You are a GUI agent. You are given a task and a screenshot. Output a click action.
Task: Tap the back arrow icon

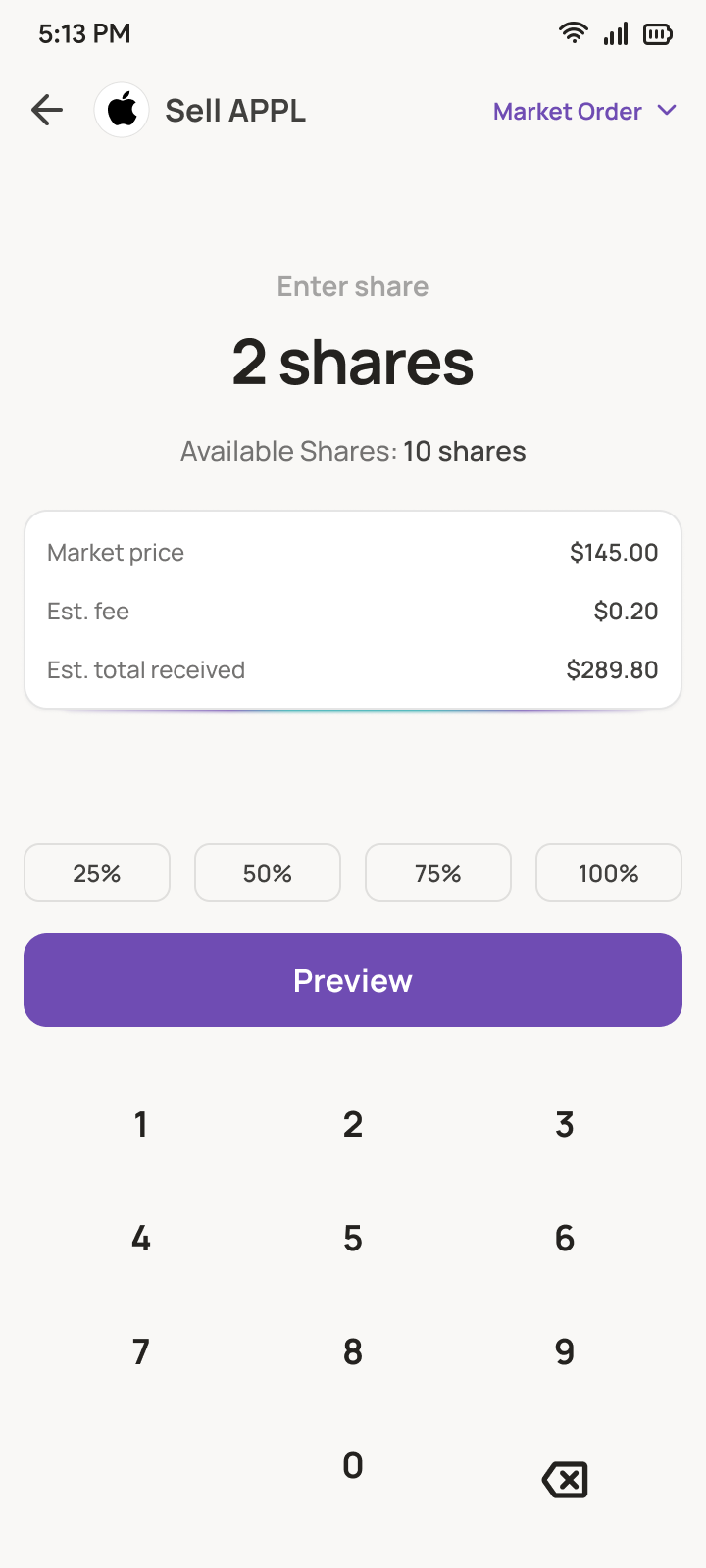(x=47, y=111)
